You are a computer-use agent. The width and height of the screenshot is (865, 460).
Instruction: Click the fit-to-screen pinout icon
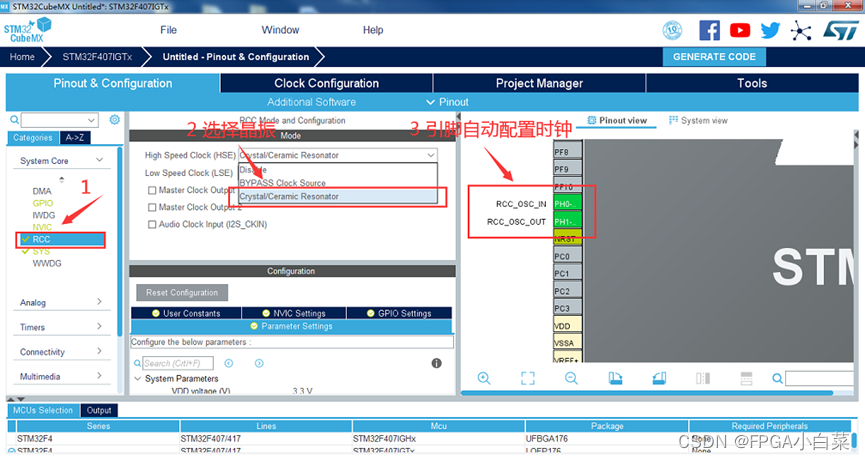coord(527,378)
